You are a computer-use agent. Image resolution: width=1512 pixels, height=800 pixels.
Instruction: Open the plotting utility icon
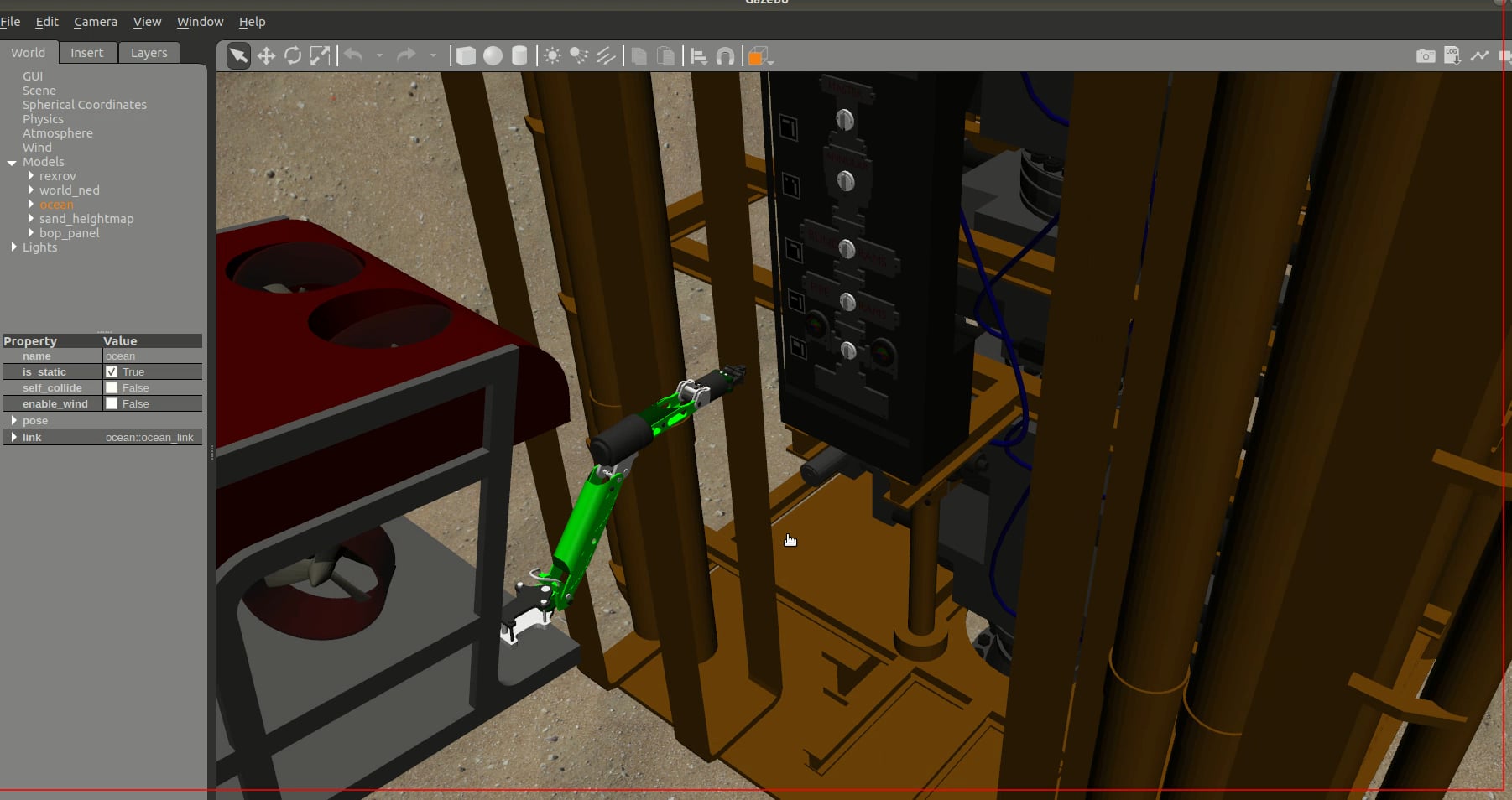1480,55
